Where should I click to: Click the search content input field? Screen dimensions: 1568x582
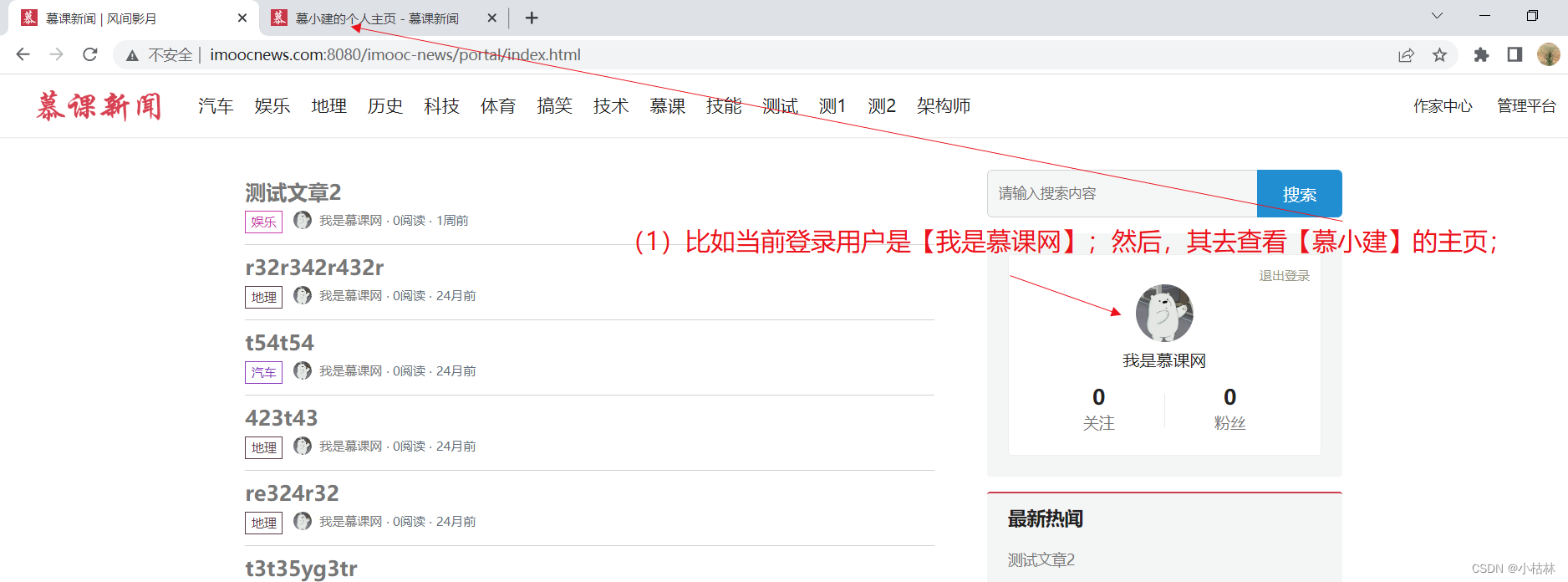coord(1123,194)
